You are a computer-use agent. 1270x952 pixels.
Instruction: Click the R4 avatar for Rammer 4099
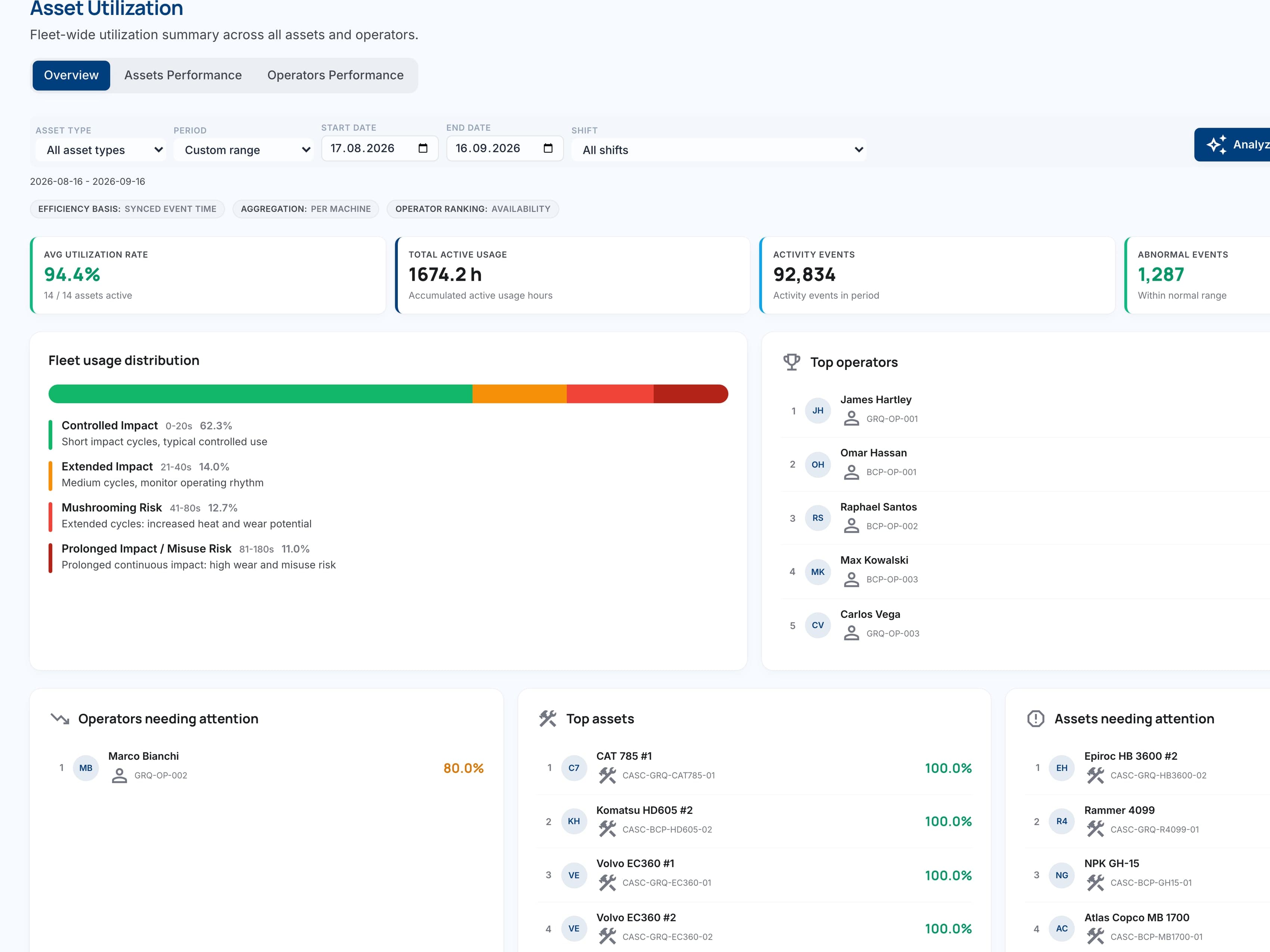pos(1062,821)
